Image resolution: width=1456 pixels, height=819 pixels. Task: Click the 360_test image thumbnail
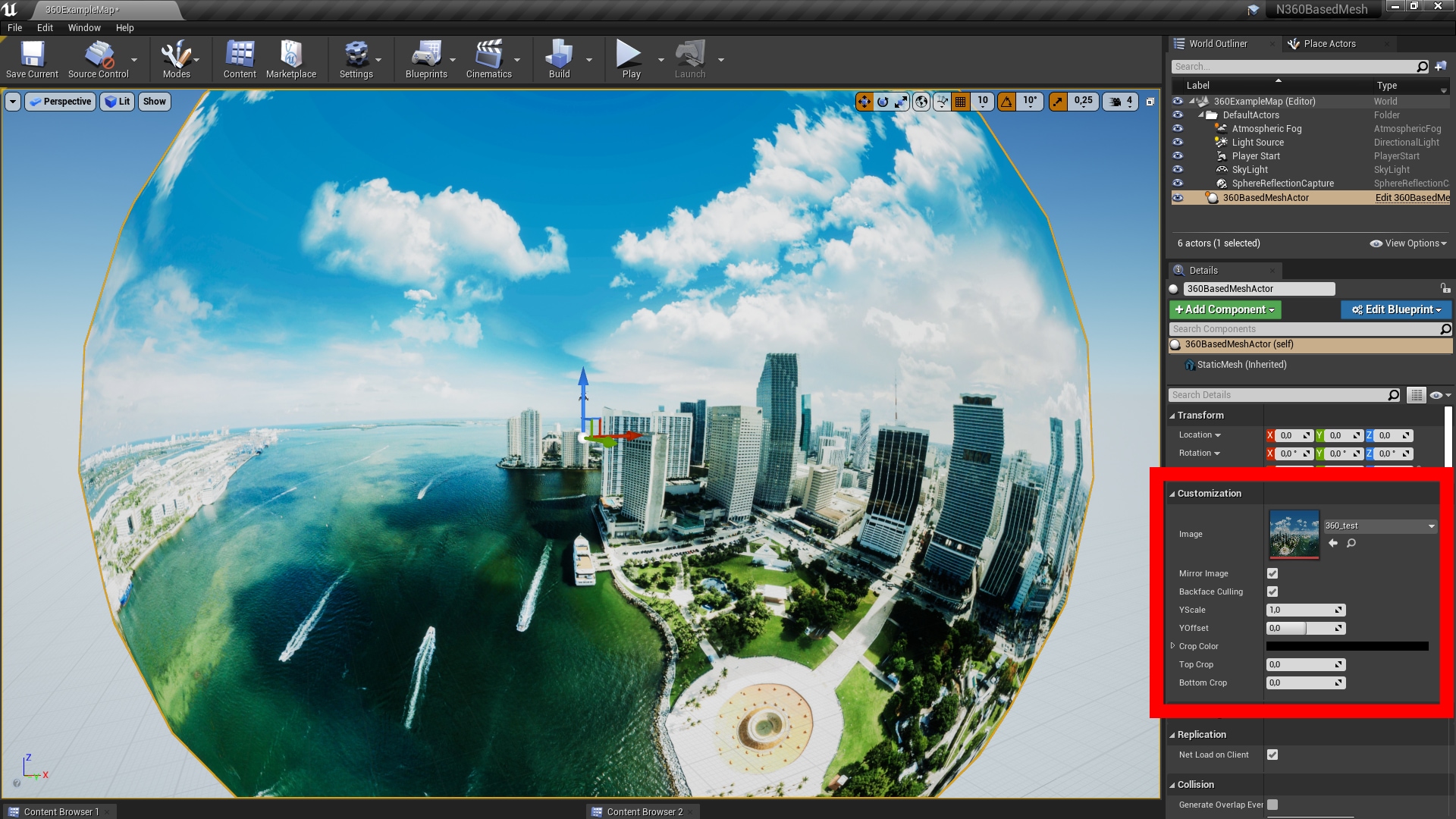[1294, 534]
